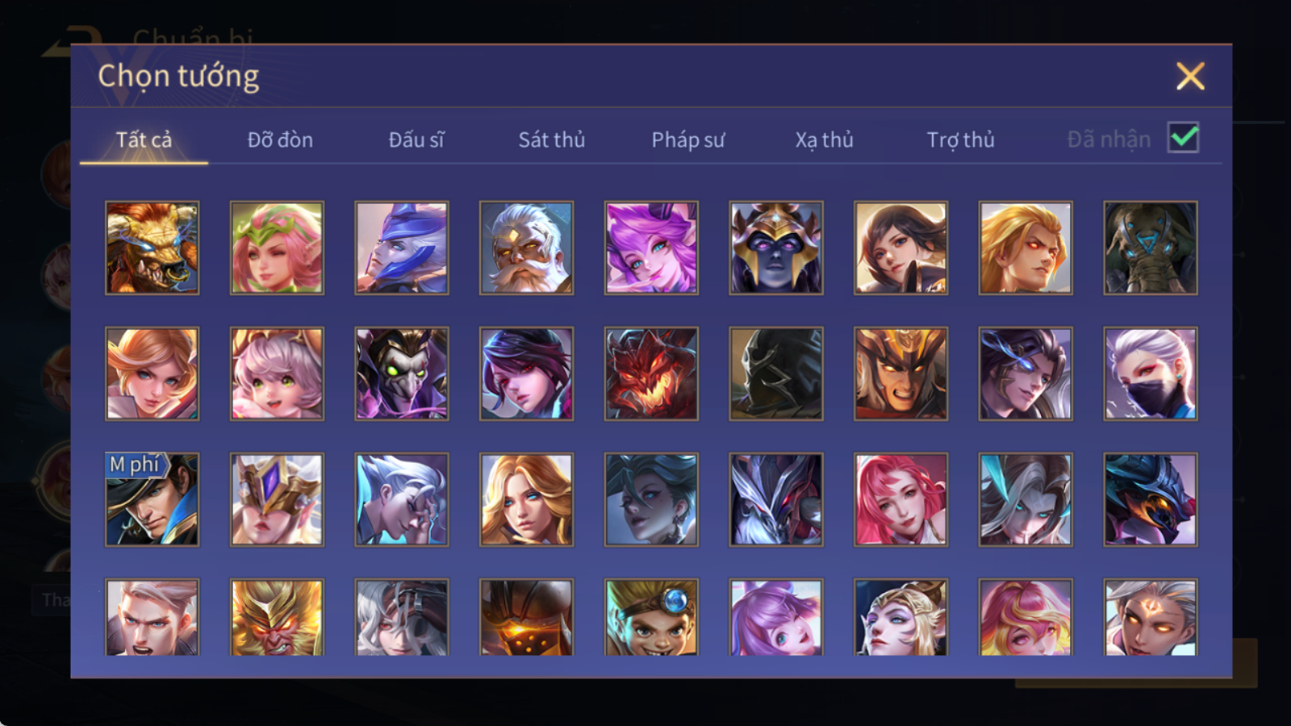
Task: Switch to the "Đỡ đòn" tab
Action: click(x=280, y=140)
